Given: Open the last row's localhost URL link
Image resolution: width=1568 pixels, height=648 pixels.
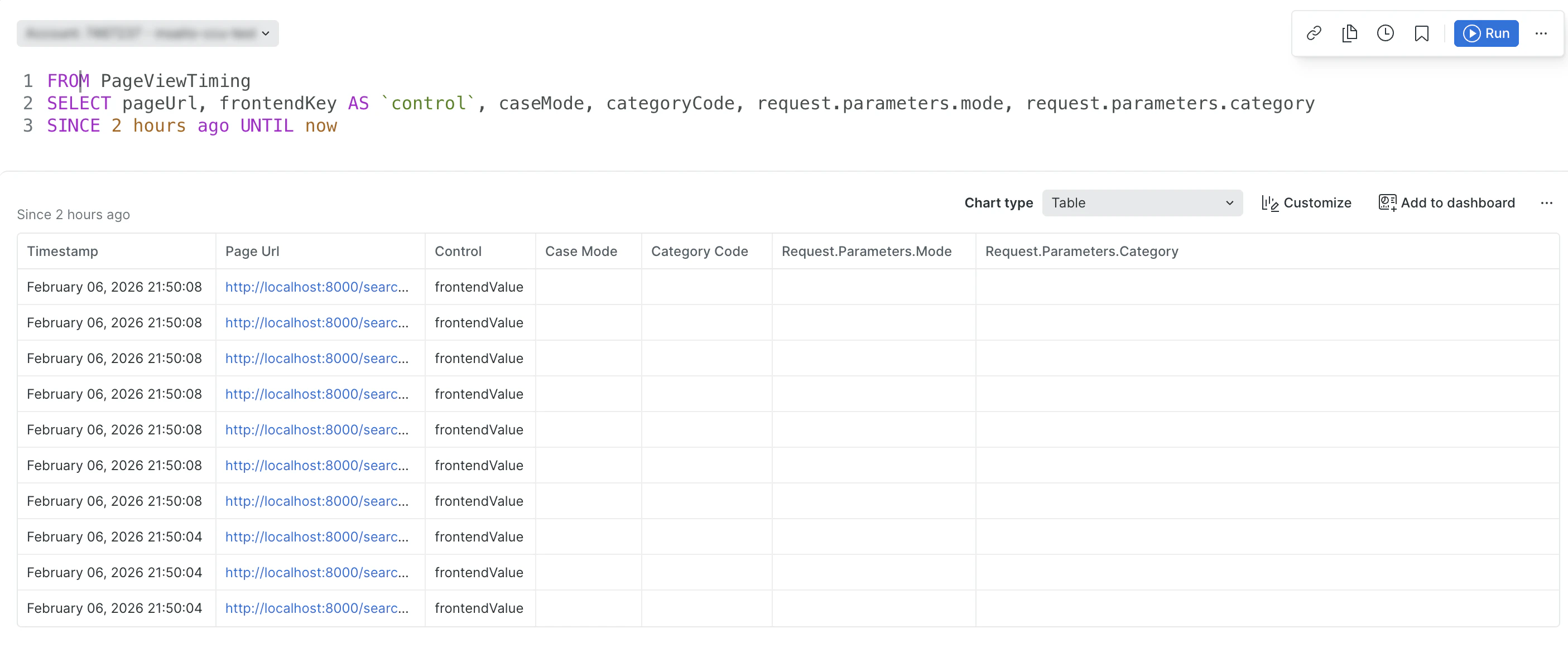Looking at the screenshot, I should (x=316, y=608).
